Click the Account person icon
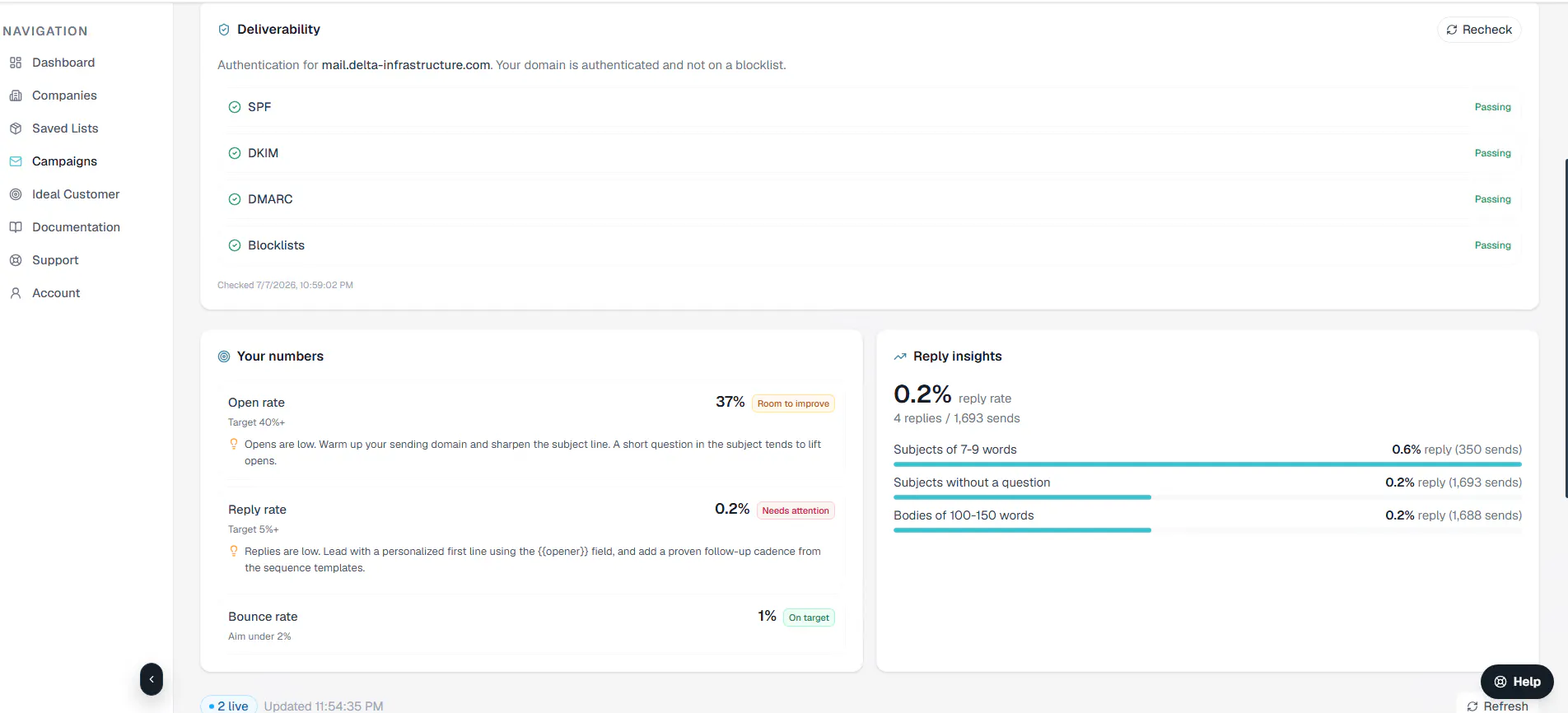1568x713 pixels. tap(16, 293)
